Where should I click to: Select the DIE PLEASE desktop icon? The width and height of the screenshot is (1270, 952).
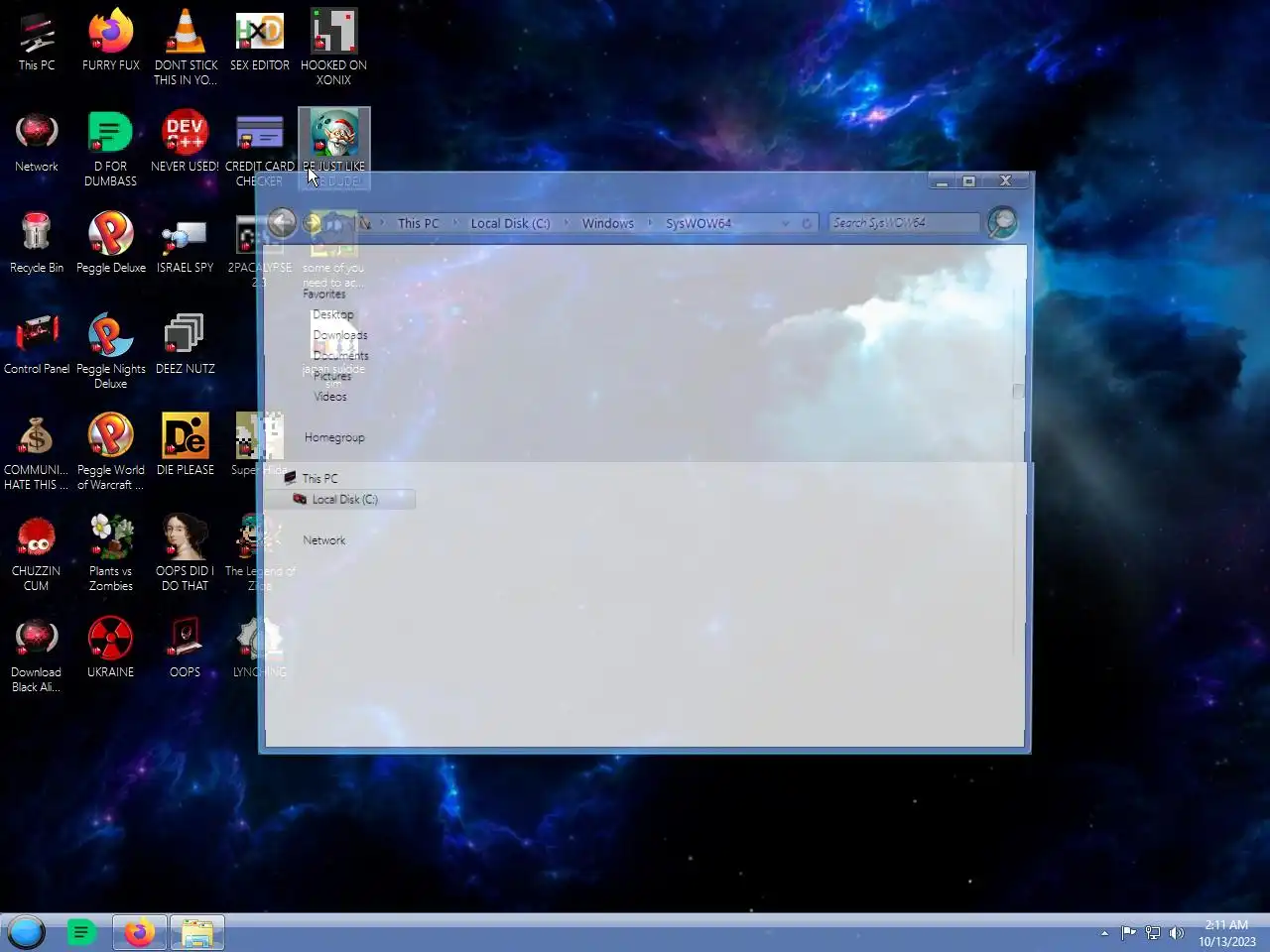click(186, 444)
